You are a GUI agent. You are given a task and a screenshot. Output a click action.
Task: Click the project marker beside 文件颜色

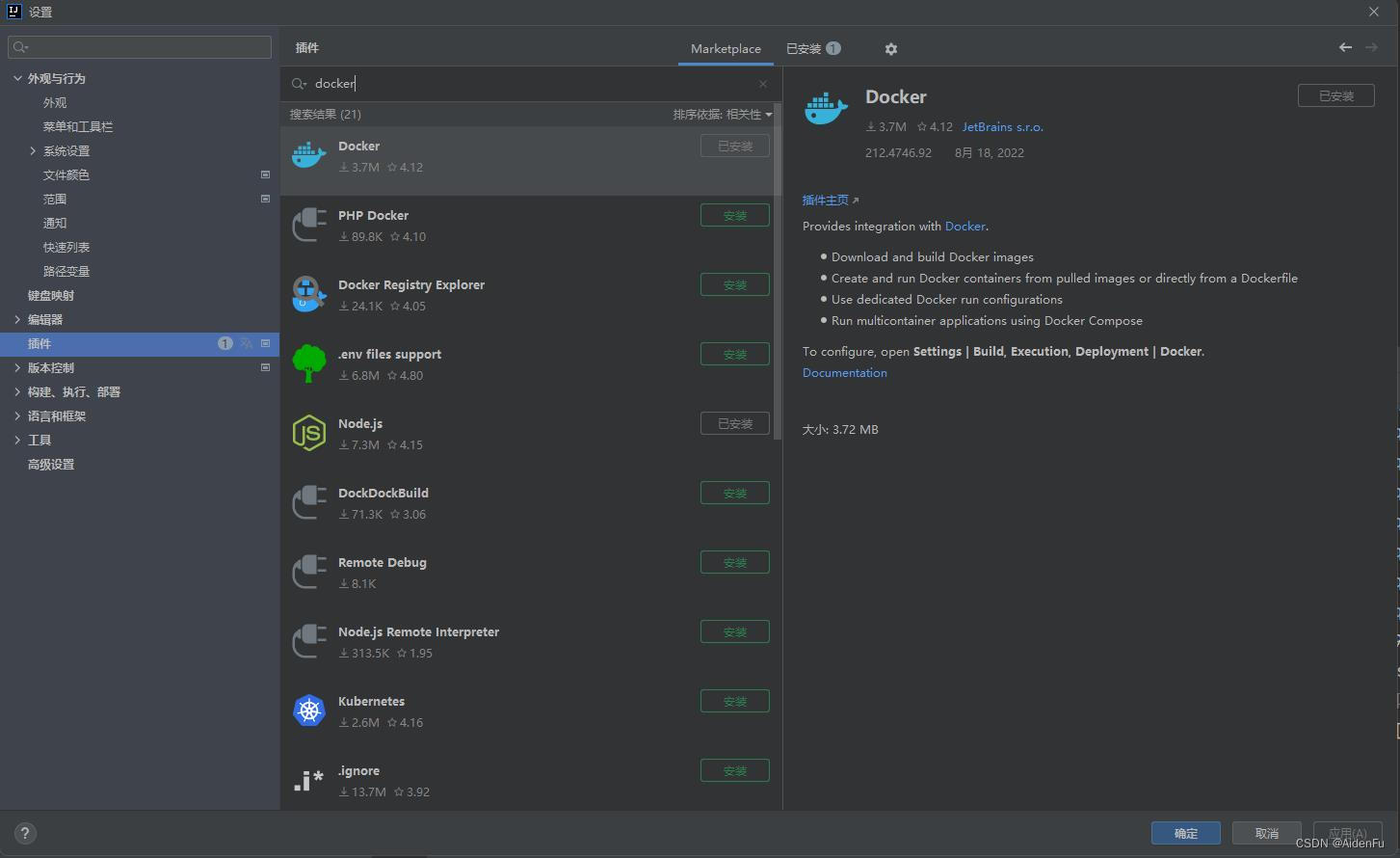(265, 174)
